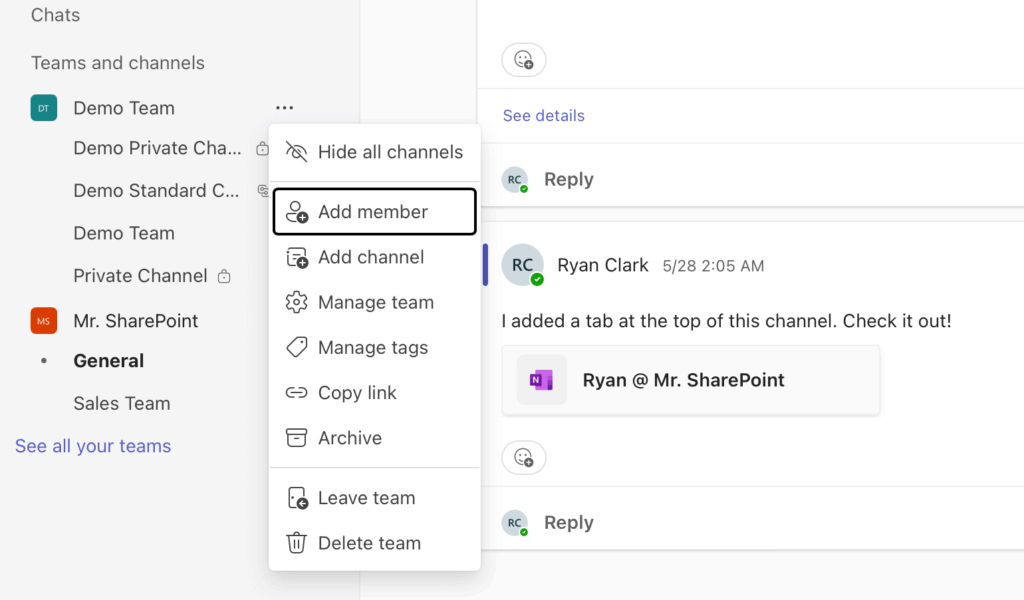Click the lock icon beside Demo Private Channel
Image resolution: width=1024 pixels, height=600 pixels.
(x=262, y=148)
